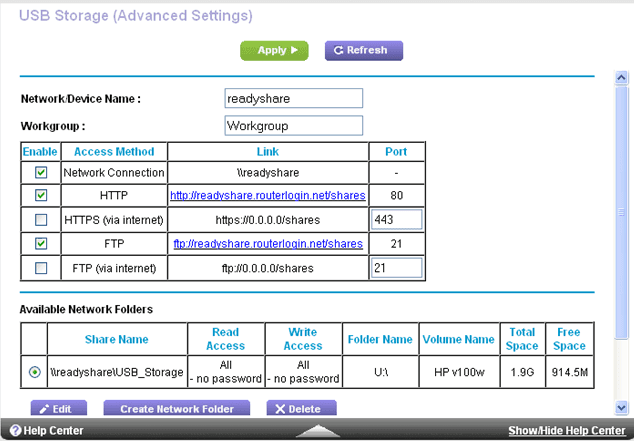Click the pencil icon on Edit button

43,409
